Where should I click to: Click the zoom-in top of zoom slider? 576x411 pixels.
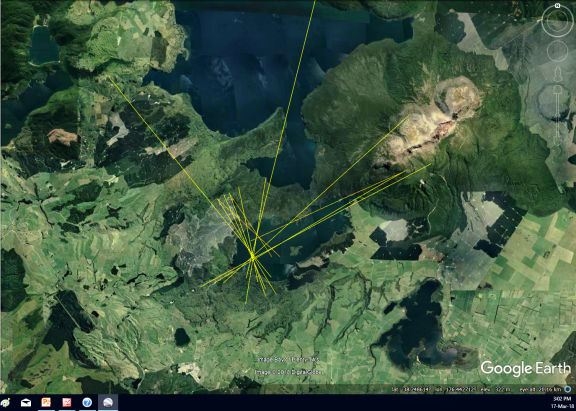coord(557,91)
